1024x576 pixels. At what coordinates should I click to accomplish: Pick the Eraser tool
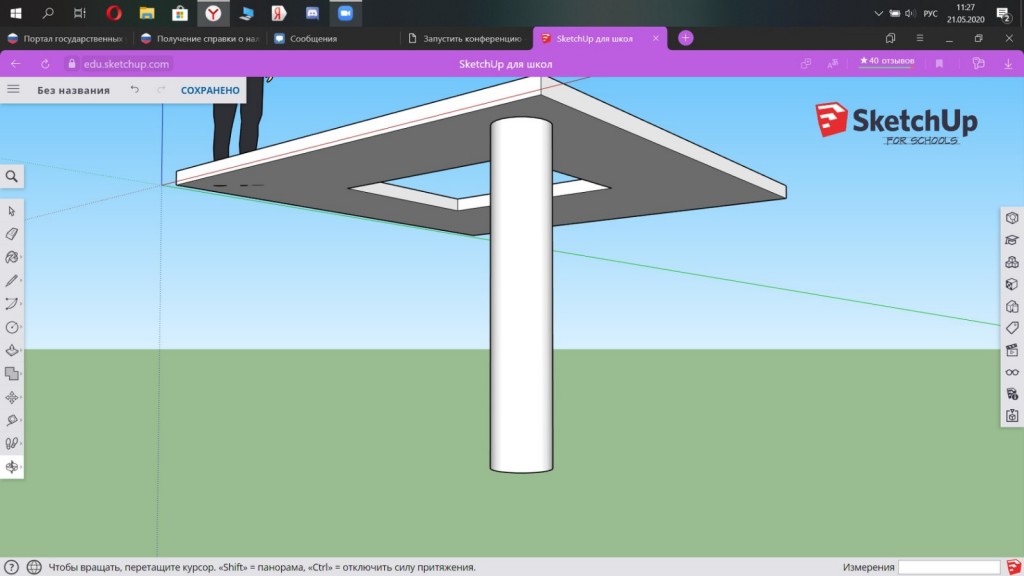(12, 234)
